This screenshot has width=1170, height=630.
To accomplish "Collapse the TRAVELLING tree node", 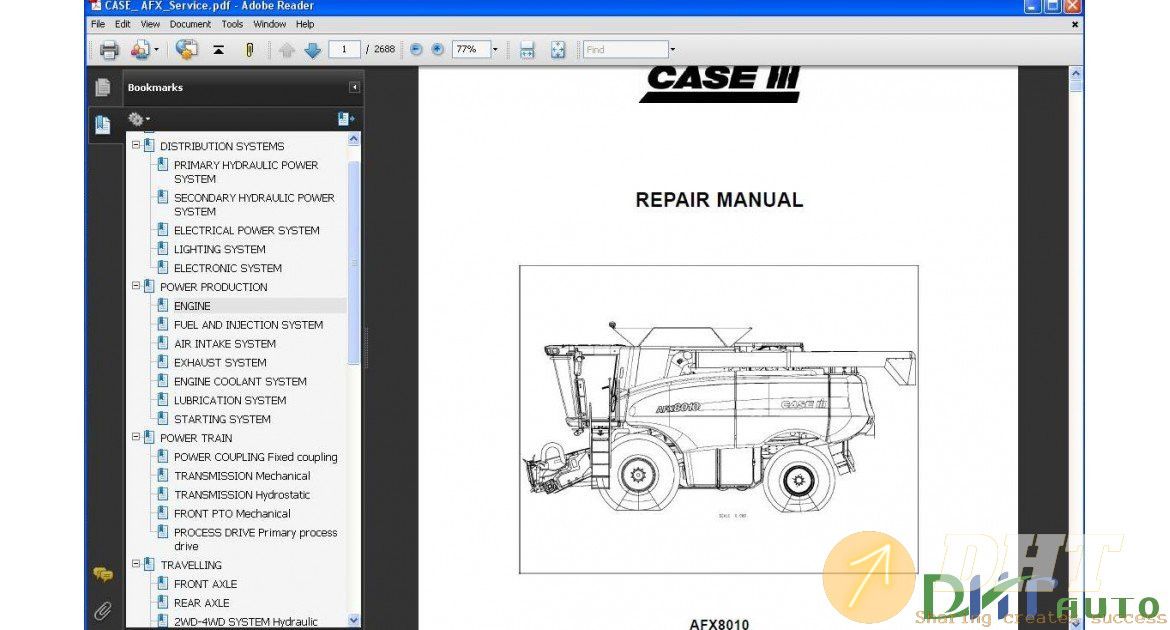I will pyautogui.click(x=136, y=564).
